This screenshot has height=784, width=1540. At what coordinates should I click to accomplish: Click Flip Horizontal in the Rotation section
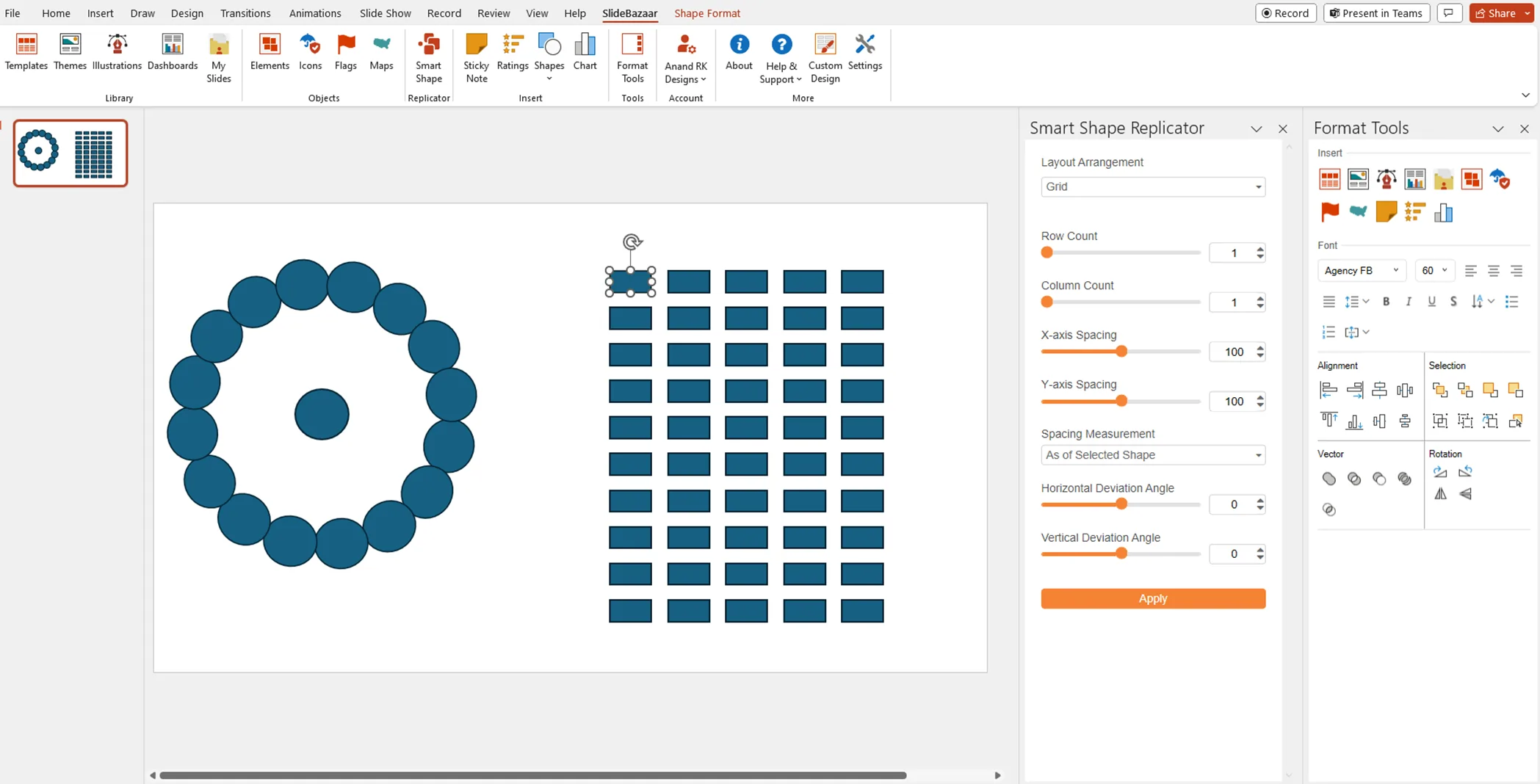pyautogui.click(x=1440, y=494)
